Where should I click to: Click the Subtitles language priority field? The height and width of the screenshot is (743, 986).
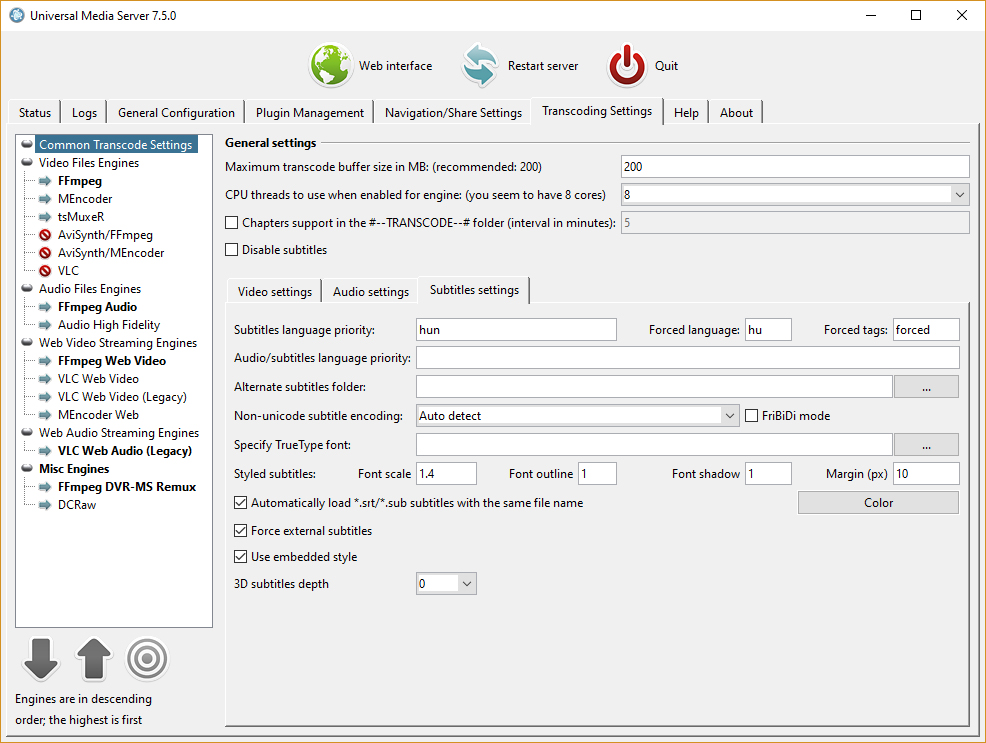pos(516,330)
